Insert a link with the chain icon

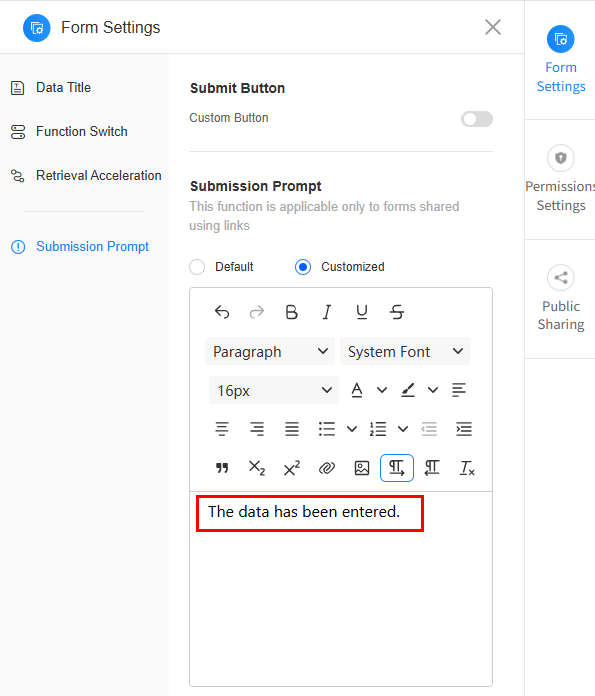coord(327,468)
